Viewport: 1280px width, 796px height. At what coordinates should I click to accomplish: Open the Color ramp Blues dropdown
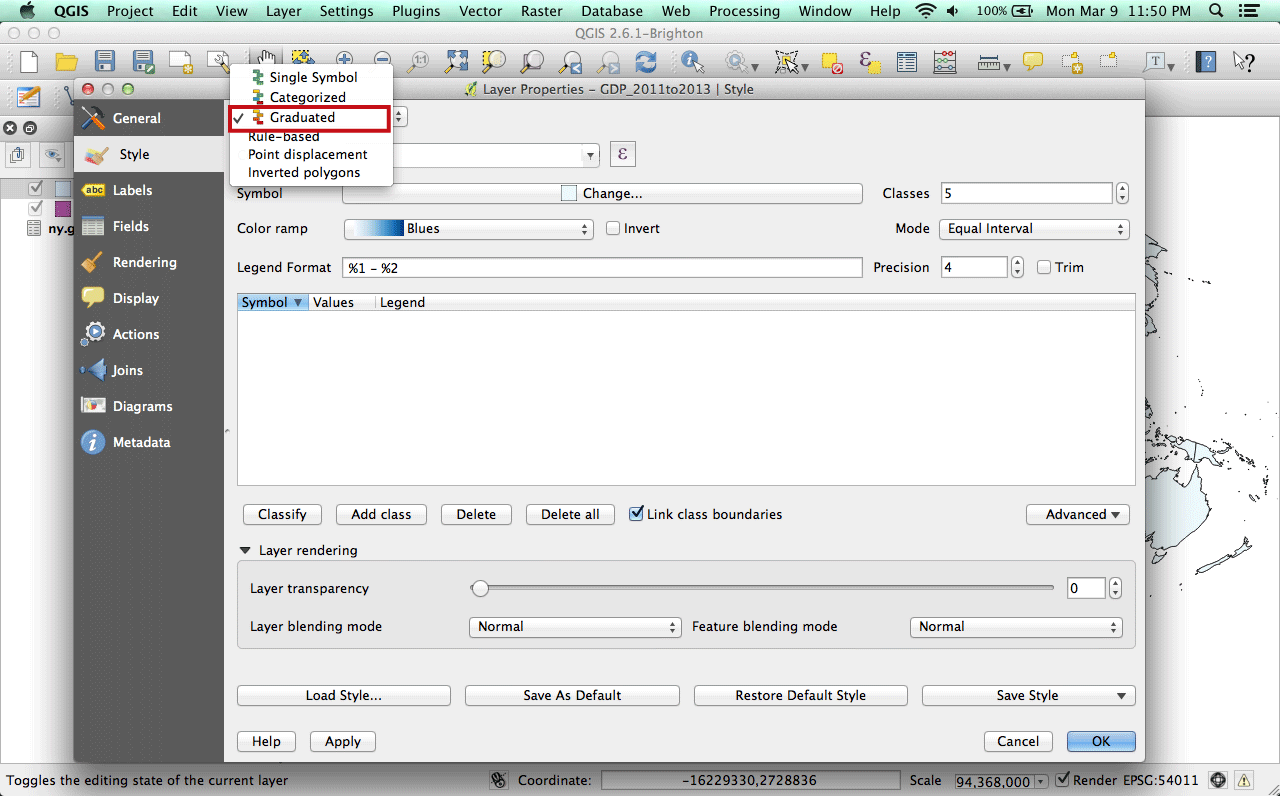coord(468,229)
